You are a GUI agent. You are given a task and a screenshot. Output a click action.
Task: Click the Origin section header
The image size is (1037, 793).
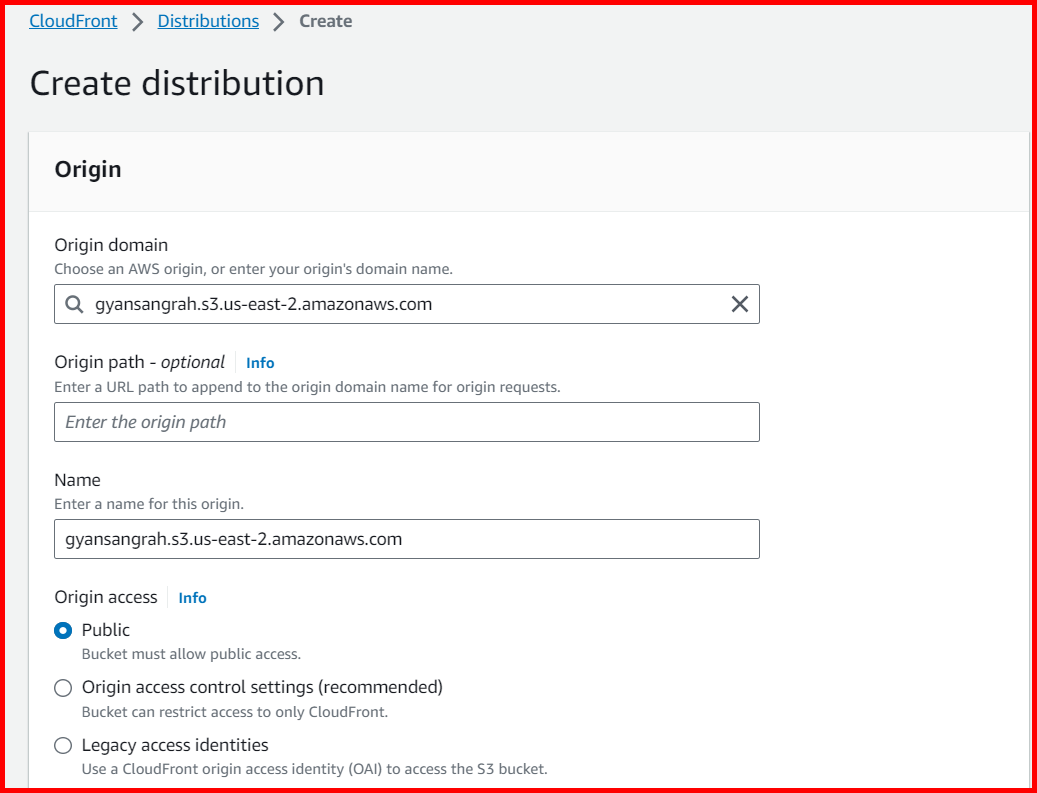point(88,169)
